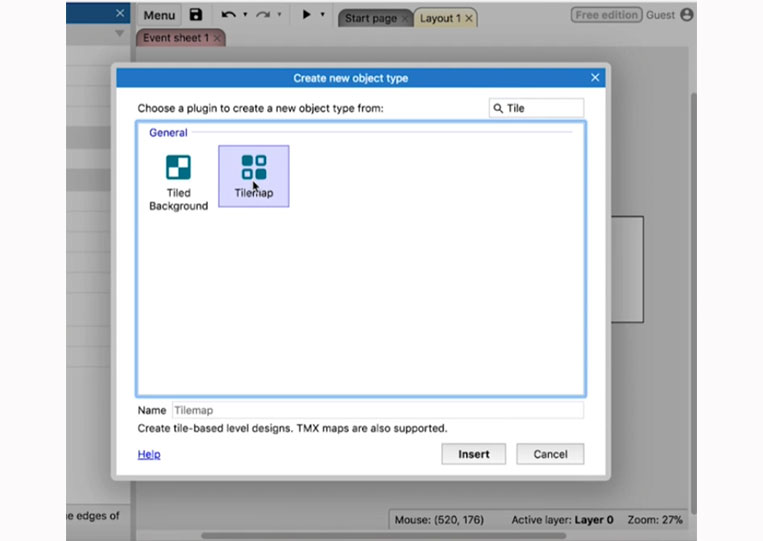763x541 pixels.
Task: Open the undo history dropdown arrow
Action: [245, 15]
